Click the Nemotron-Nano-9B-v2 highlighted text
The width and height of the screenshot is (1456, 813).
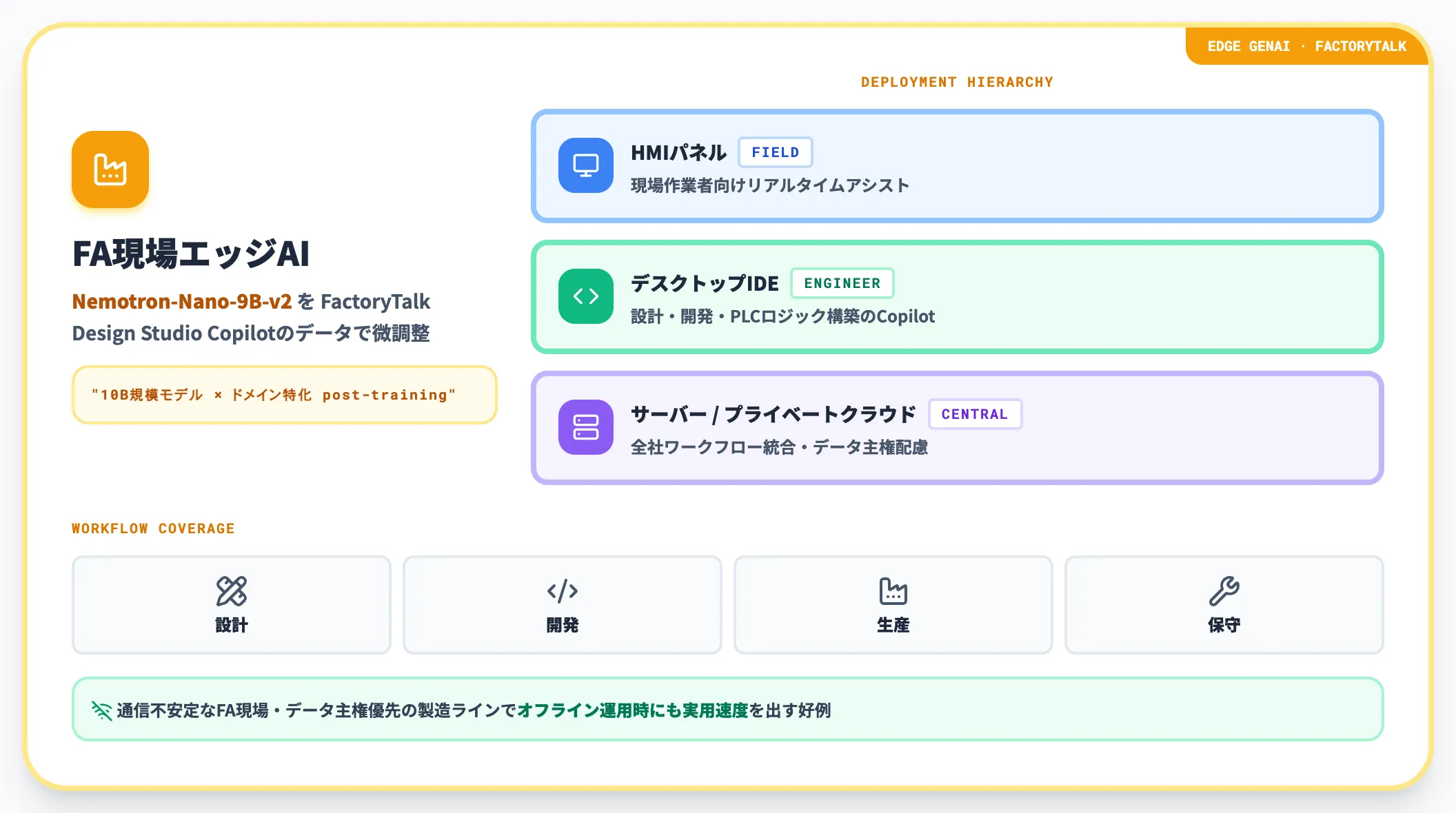pyautogui.click(x=182, y=302)
